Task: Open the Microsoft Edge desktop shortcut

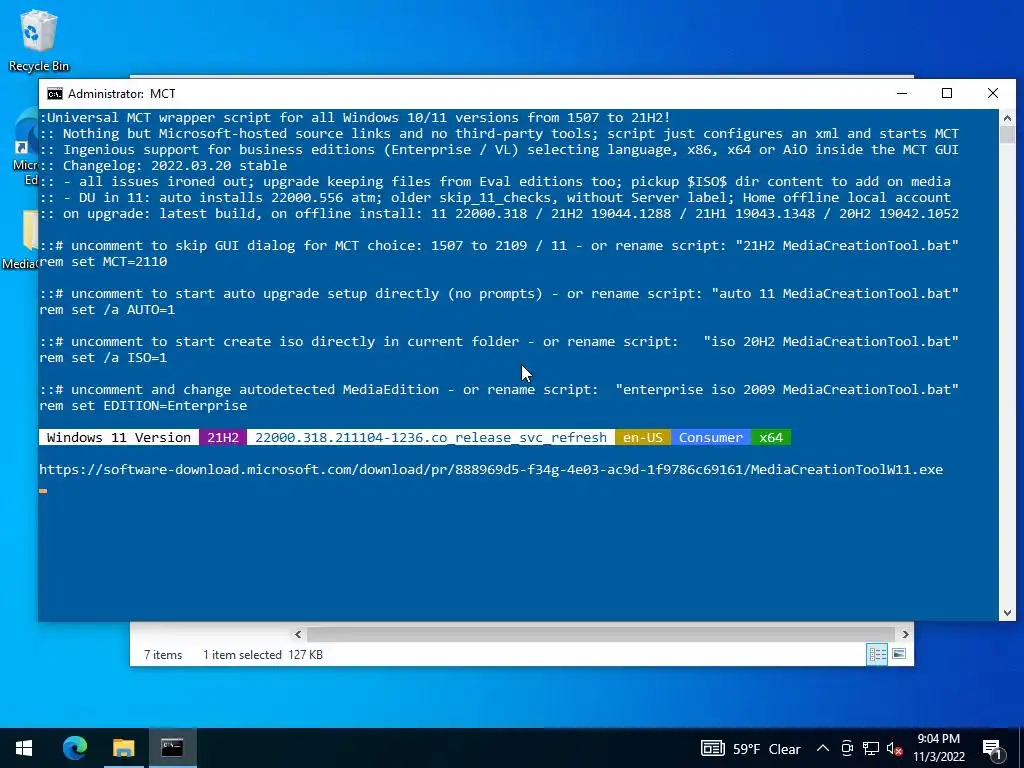Action: 26,147
